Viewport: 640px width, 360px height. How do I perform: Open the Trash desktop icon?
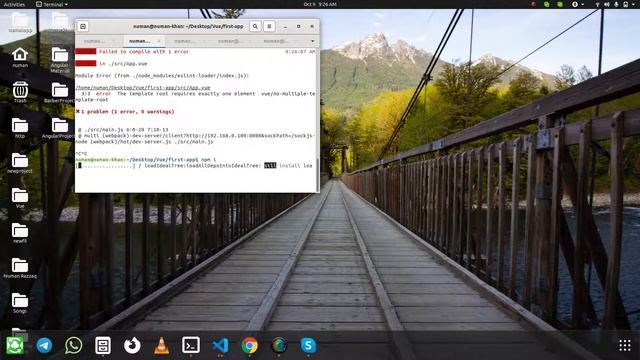[20, 92]
